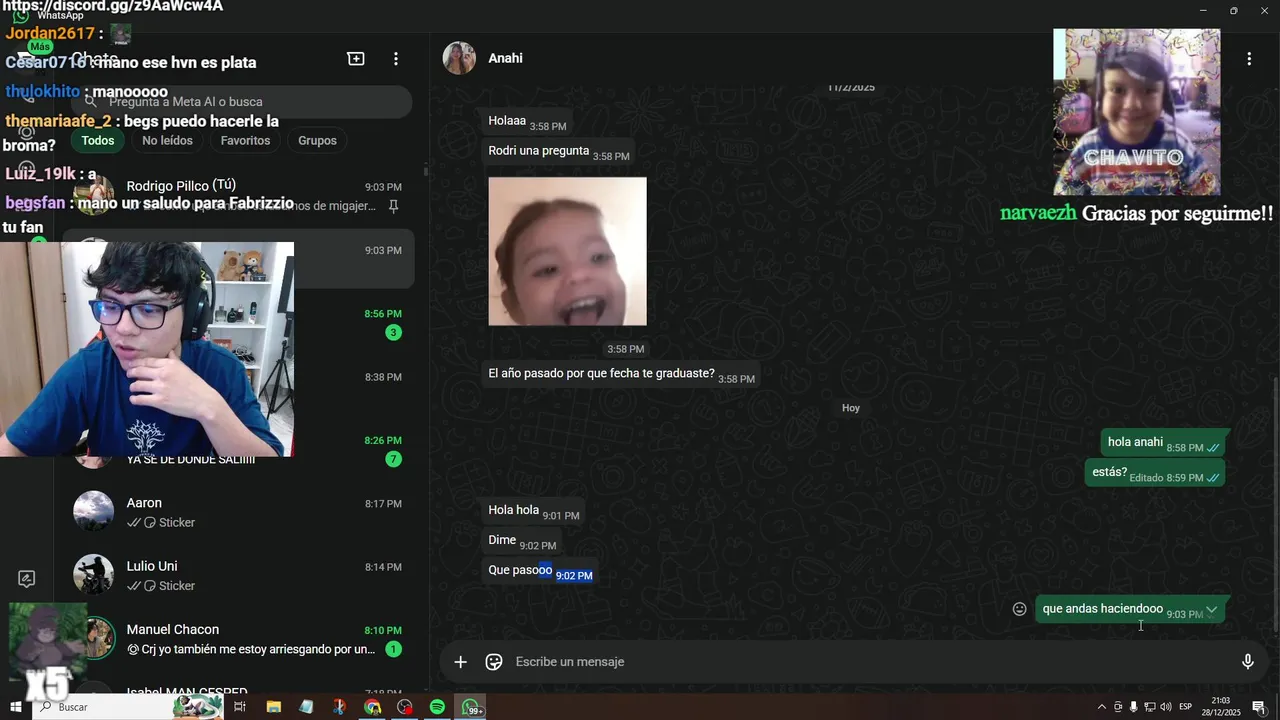
Task: Select the No leídos filter
Action: tap(167, 141)
